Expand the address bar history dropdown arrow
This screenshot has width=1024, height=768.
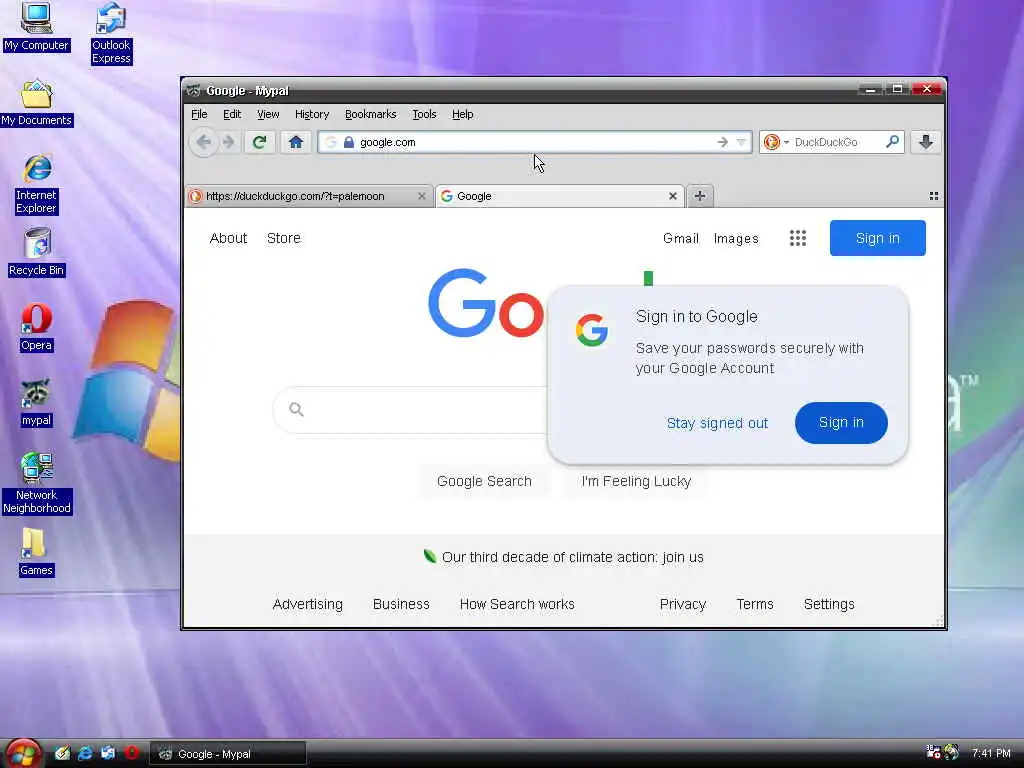click(x=741, y=142)
